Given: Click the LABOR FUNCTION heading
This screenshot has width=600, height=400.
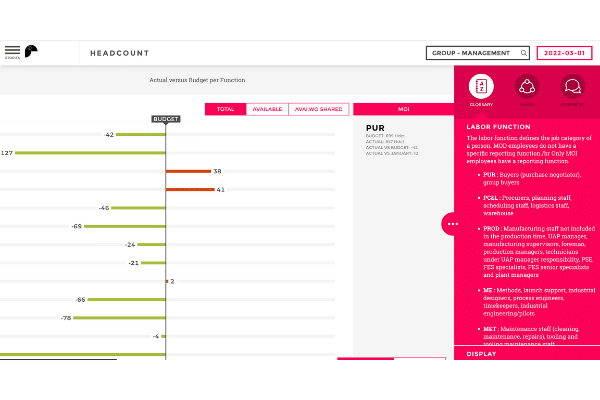Looking at the screenshot, I should pyautogui.click(x=500, y=125).
